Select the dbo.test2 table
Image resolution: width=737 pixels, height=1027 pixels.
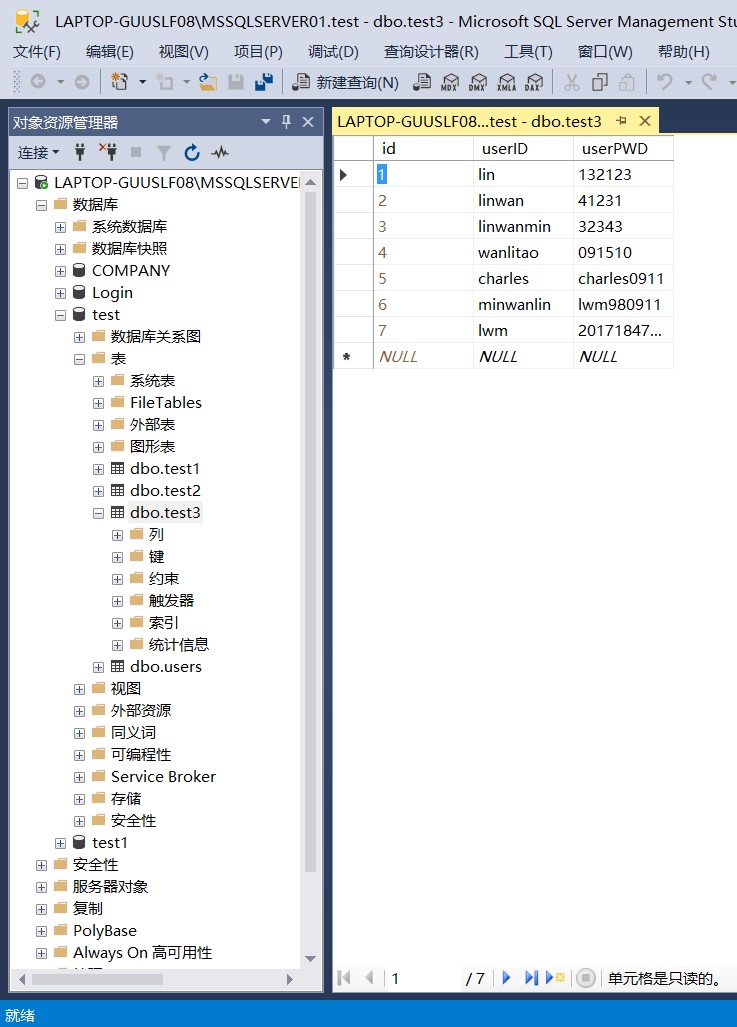point(165,491)
